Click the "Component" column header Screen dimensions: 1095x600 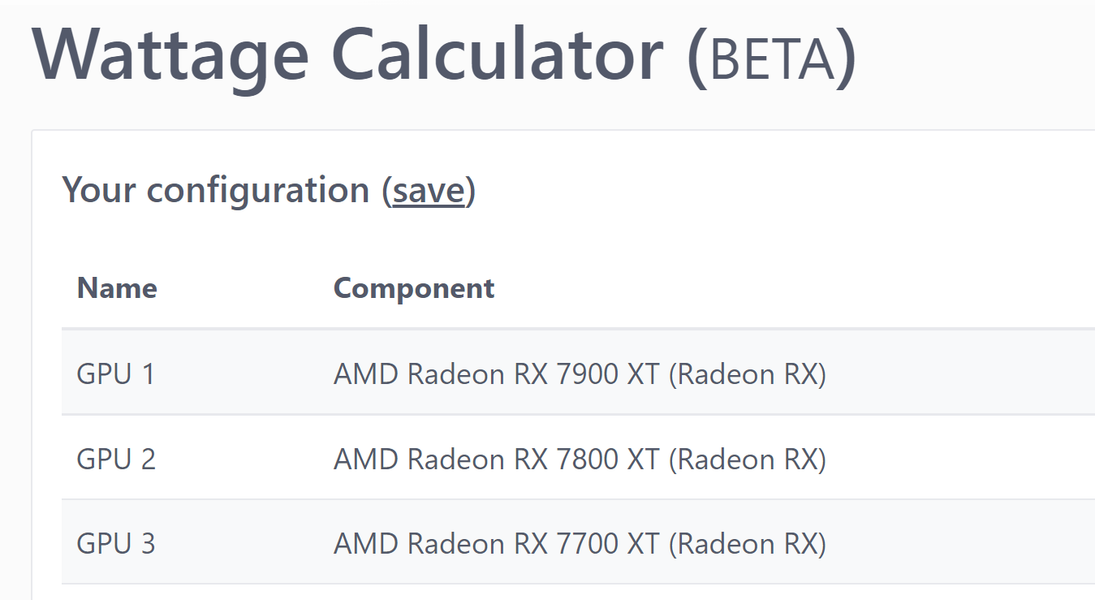pyautogui.click(x=414, y=288)
